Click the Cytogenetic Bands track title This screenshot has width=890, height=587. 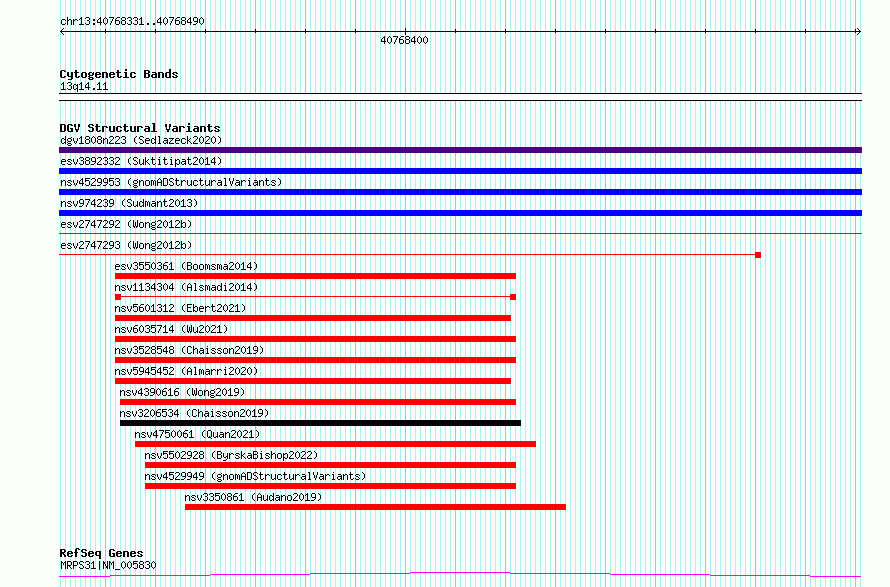pyautogui.click(x=119, y=74)
